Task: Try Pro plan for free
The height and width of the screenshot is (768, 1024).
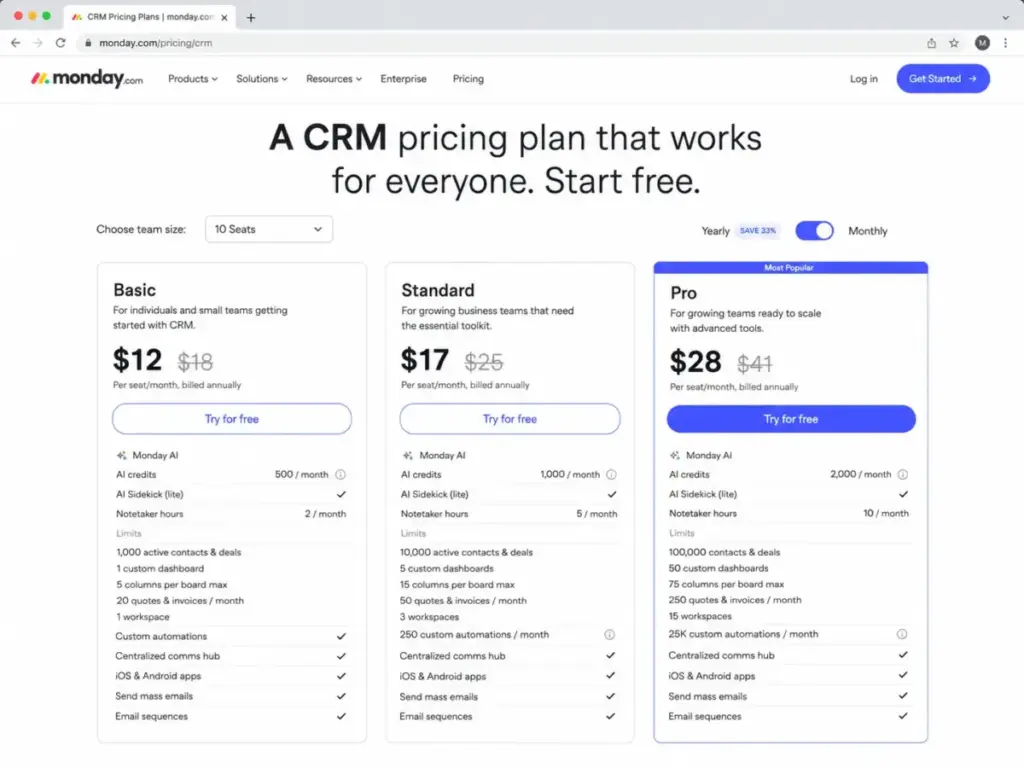Action: 791,419
